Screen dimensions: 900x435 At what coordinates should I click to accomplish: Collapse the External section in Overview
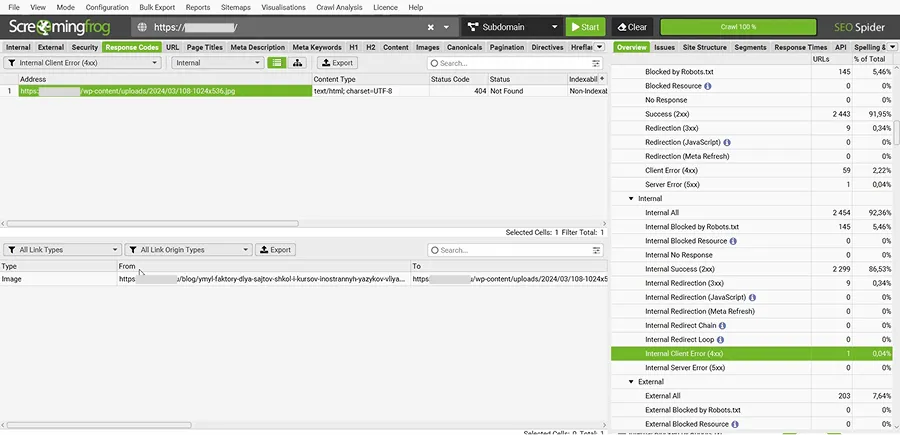tap(631, 382)
